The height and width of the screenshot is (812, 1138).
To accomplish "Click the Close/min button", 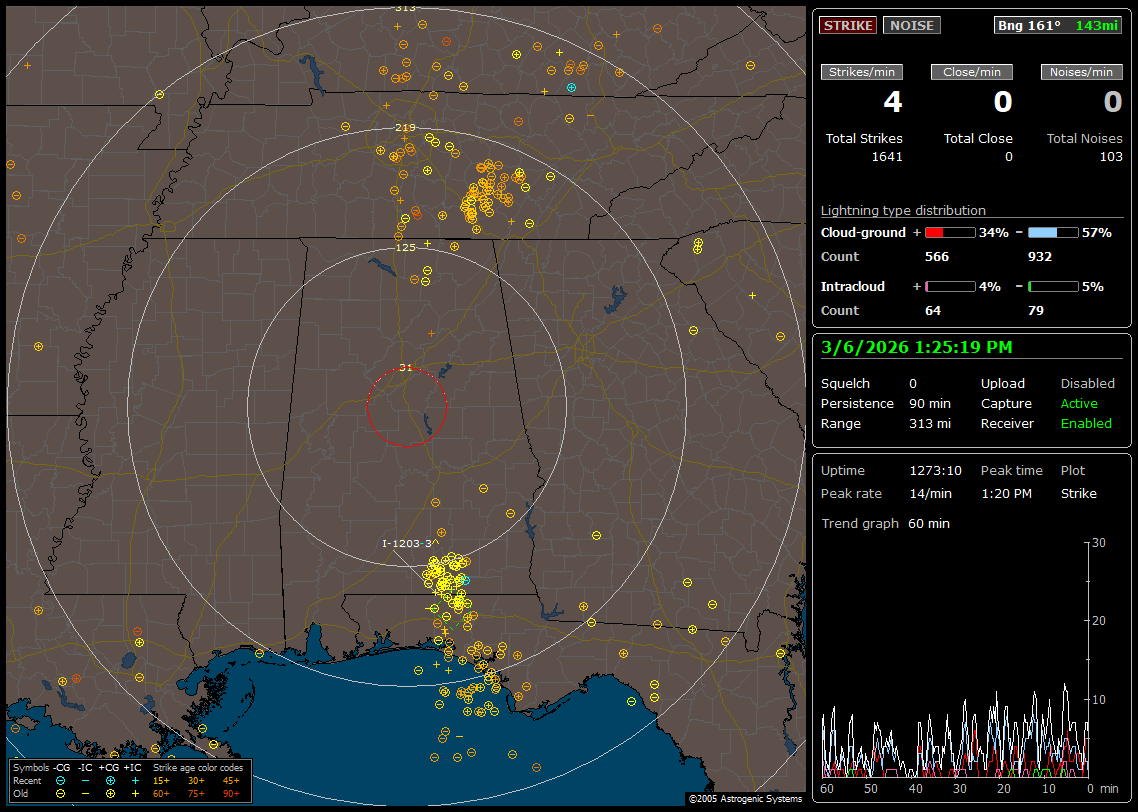I will point(972,72).
